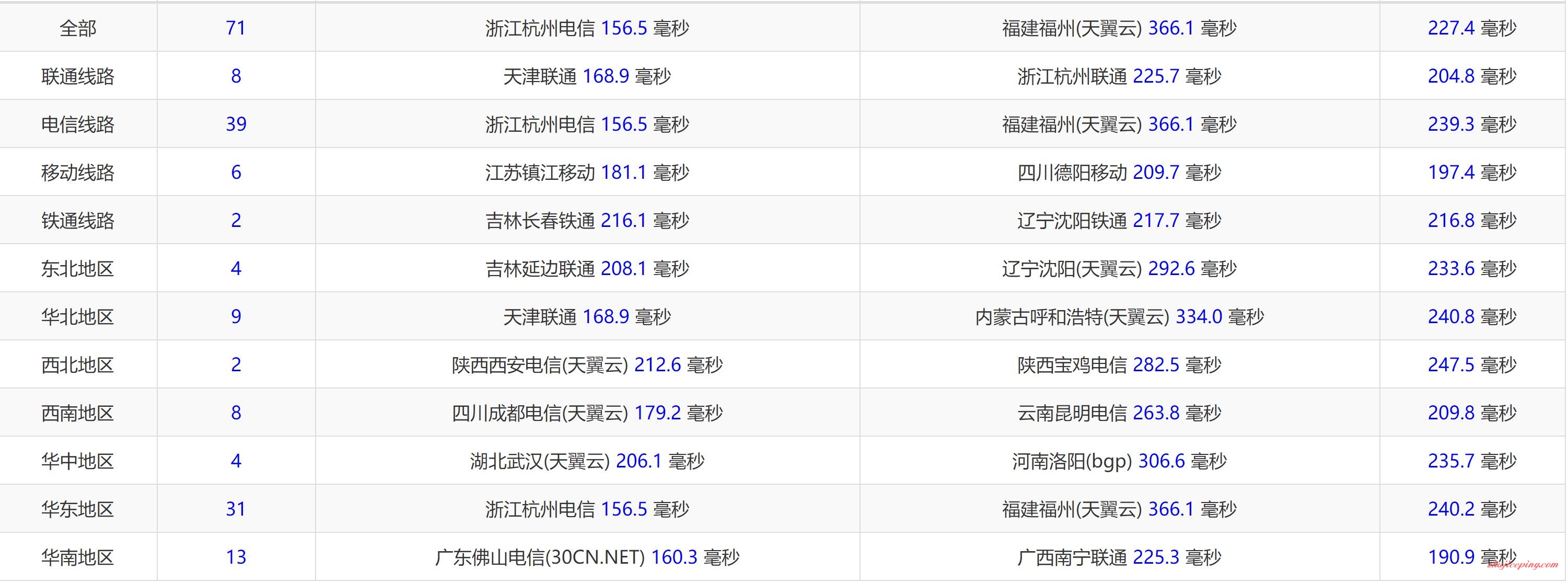This screenshot has height=582, width=1568.
Task: Click 浙江杭州电信 156.5 毫秒 in 全部 row
Action: [587, 28]
